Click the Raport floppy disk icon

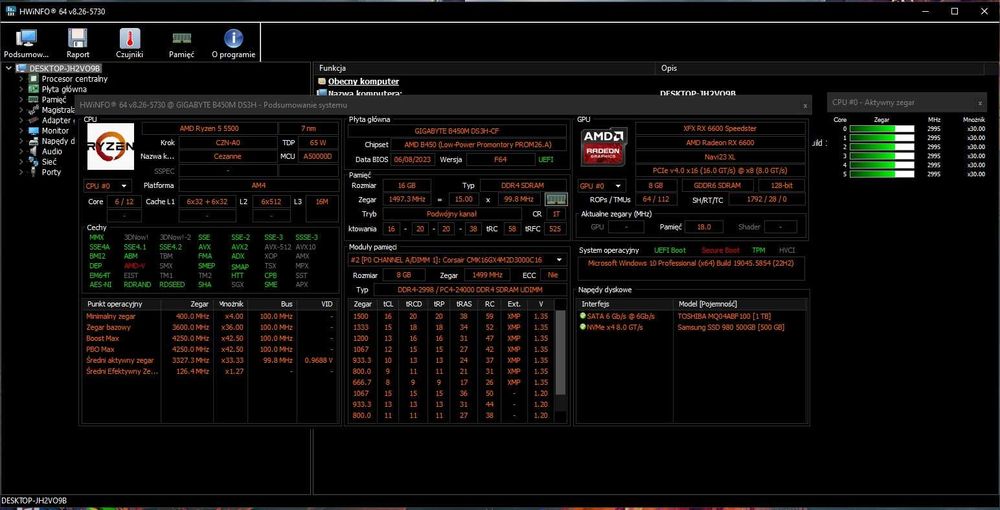78,39
